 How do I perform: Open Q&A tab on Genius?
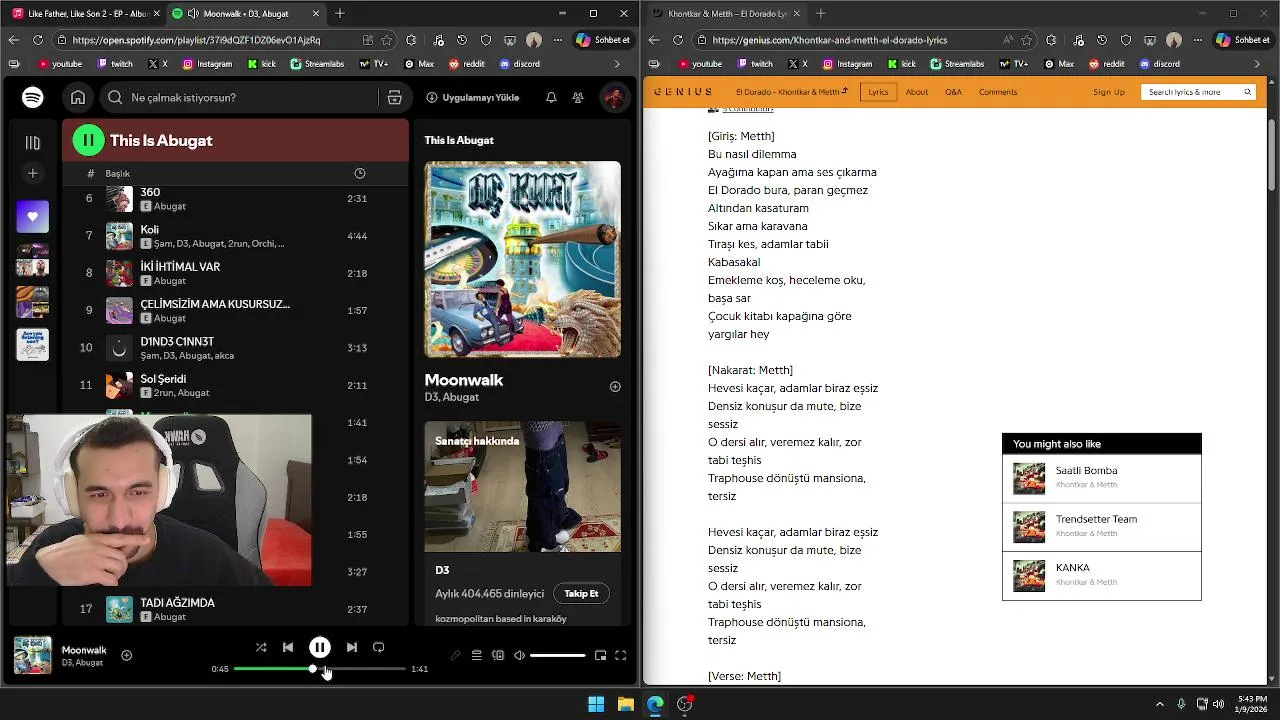tap(953, 92)
